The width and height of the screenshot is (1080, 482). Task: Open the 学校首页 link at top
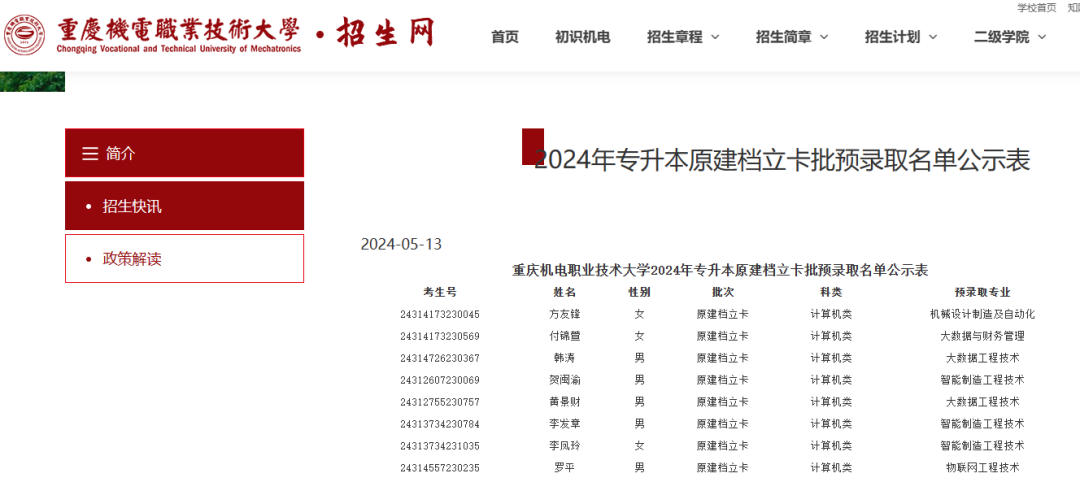click(x=1037, y=8)
